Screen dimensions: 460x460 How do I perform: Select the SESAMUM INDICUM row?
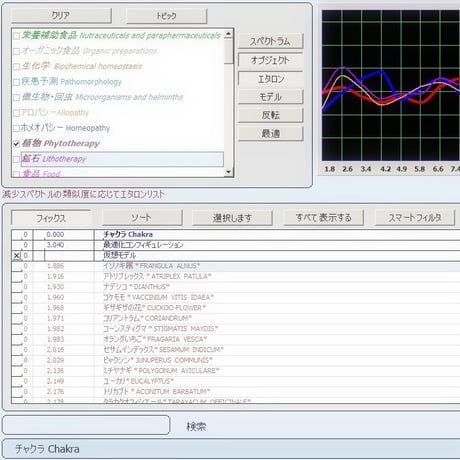pos(235,350)
